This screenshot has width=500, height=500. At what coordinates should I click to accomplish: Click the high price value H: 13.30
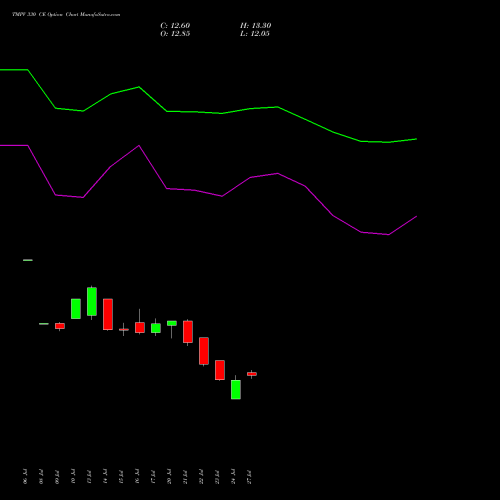[x=255, y=26]
